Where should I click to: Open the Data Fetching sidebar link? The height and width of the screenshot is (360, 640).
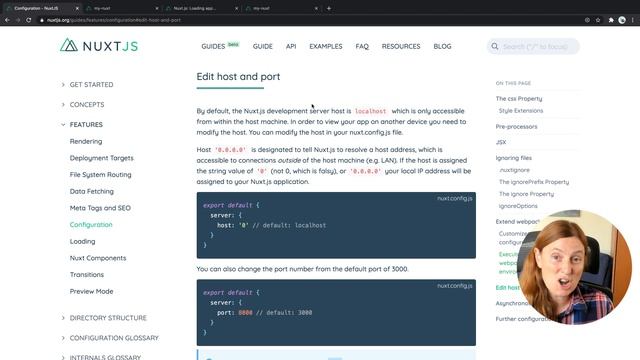pos(92,191)
